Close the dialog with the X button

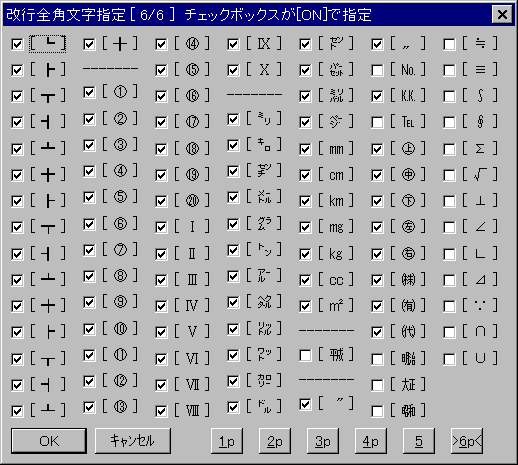[x=502, y=15]
